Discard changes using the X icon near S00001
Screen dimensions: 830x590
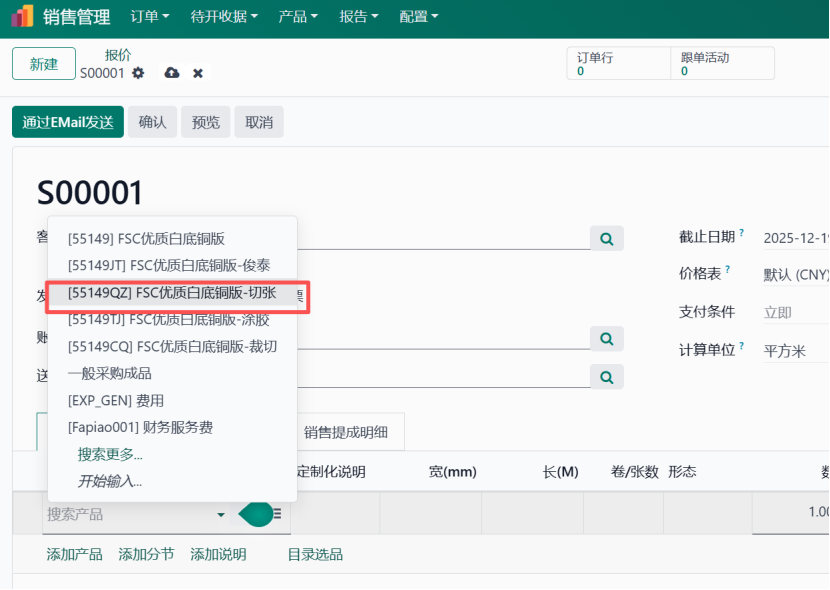click(x=196, y=73)
